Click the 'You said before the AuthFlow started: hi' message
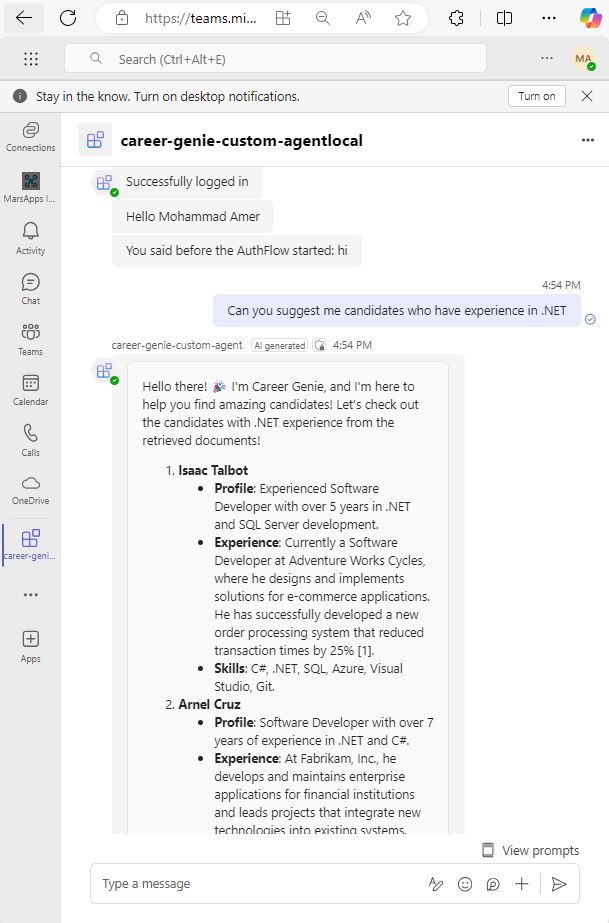 pos(237,251)
